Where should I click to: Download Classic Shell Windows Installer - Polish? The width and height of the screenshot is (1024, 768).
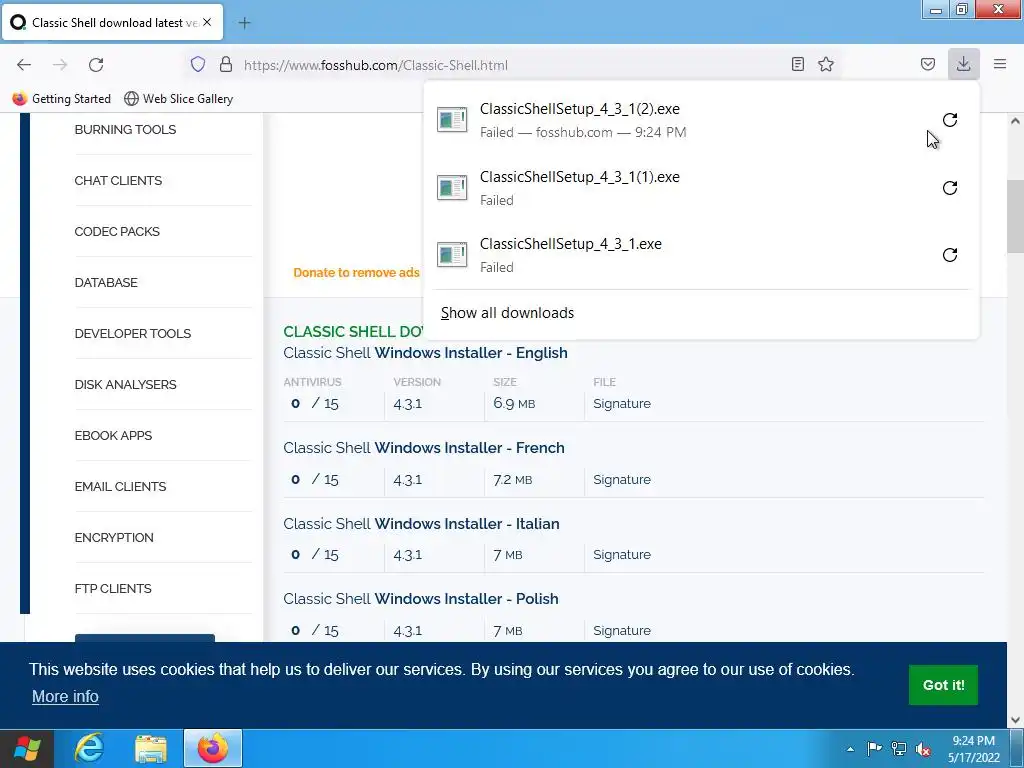[421, 599]
